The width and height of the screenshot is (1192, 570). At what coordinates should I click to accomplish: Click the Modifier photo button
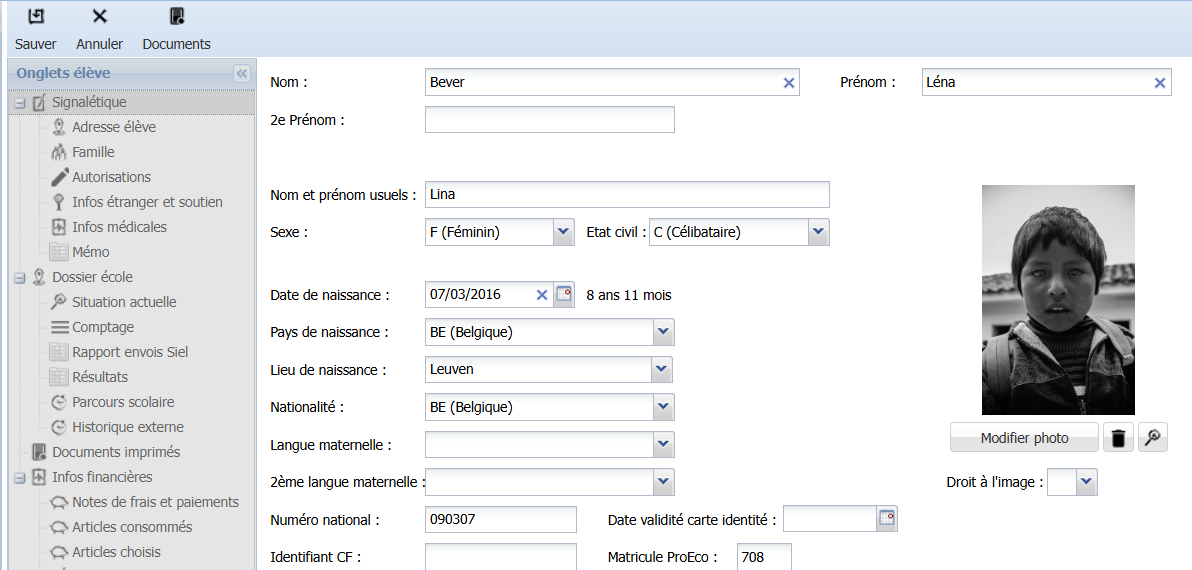point(1024,438)
